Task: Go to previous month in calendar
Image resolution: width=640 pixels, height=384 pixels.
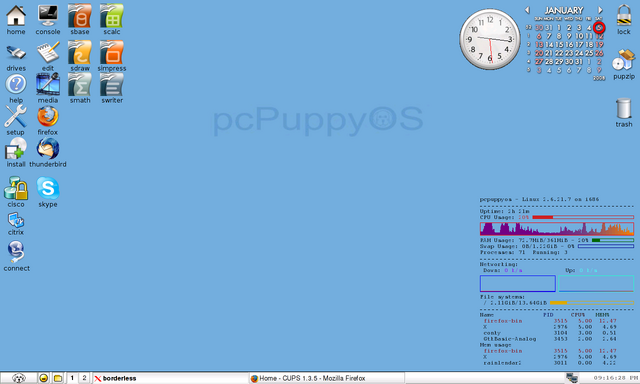Action: click(527, 10)
